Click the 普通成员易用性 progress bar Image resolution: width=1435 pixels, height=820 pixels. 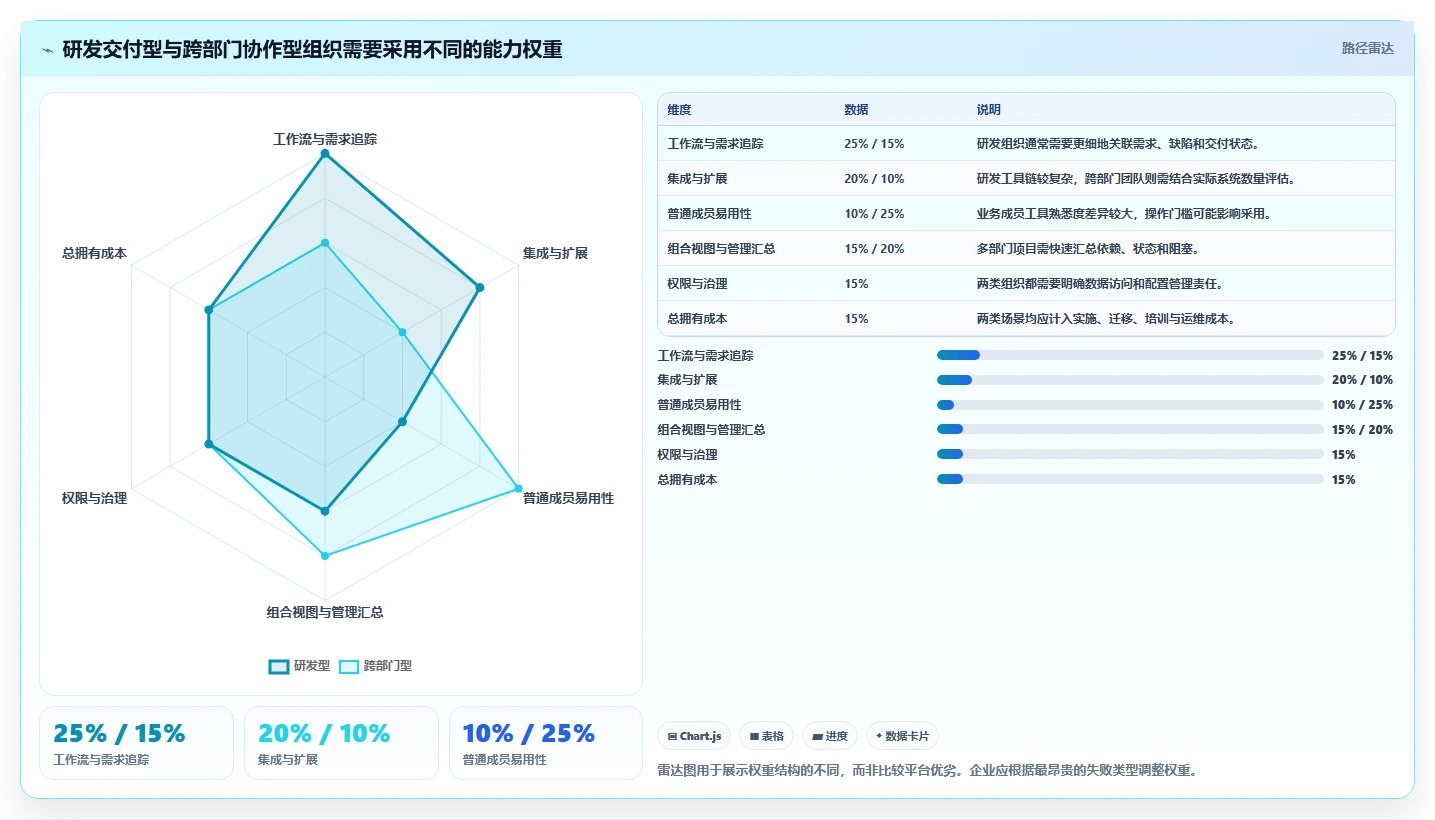click(x=1130, y=405)
